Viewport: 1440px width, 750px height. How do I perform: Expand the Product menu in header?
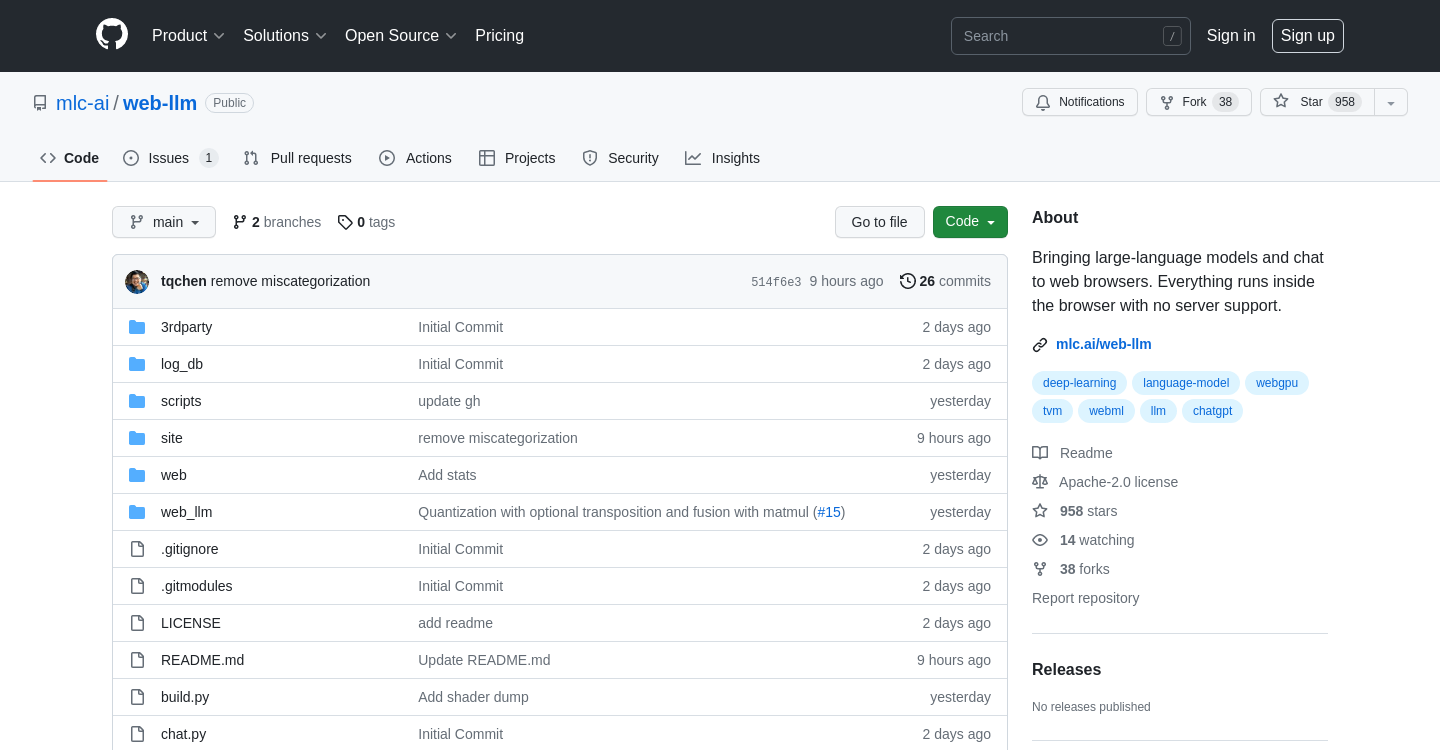188,36
